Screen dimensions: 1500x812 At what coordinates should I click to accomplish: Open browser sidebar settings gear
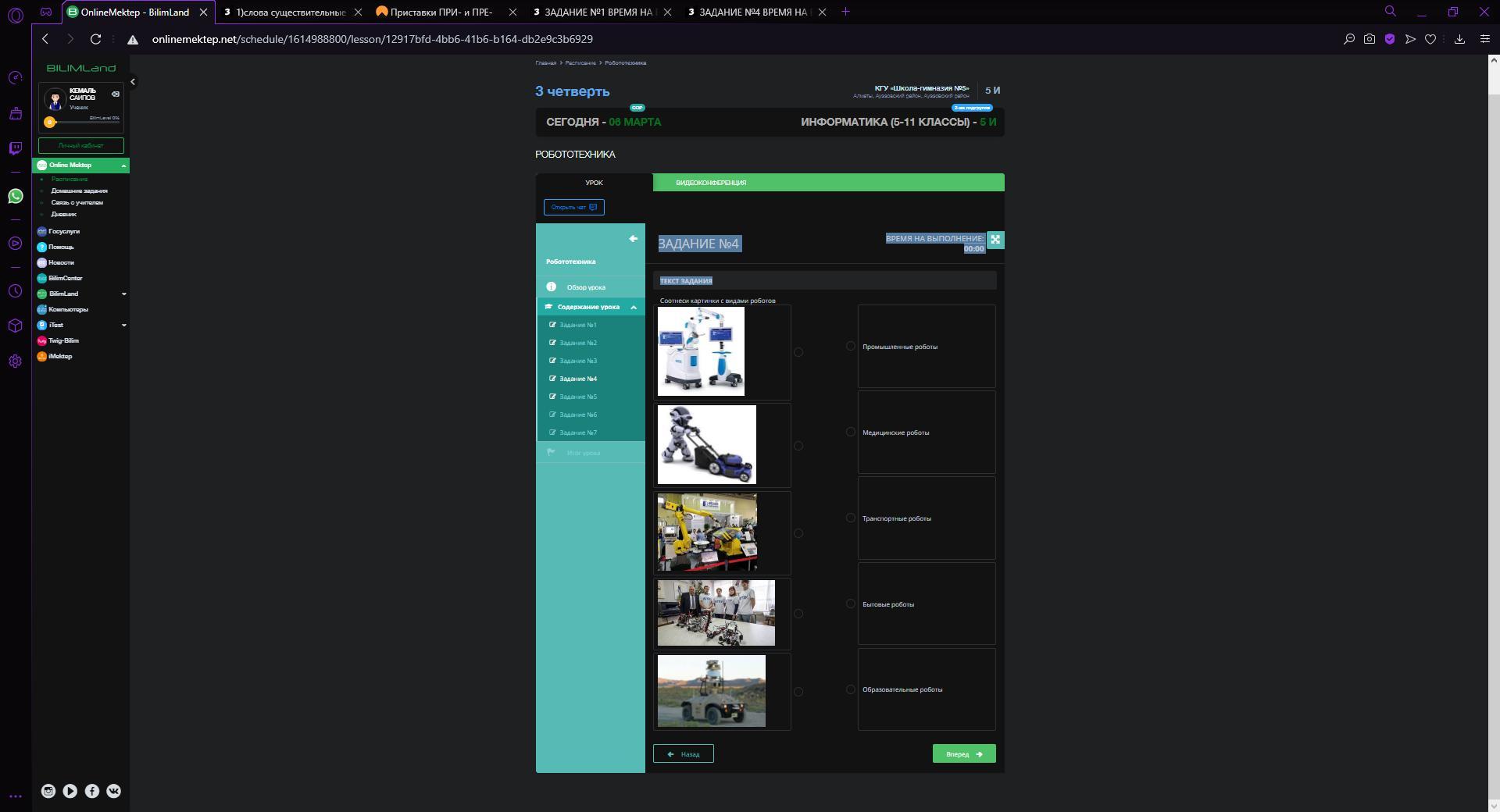[16, 361]
